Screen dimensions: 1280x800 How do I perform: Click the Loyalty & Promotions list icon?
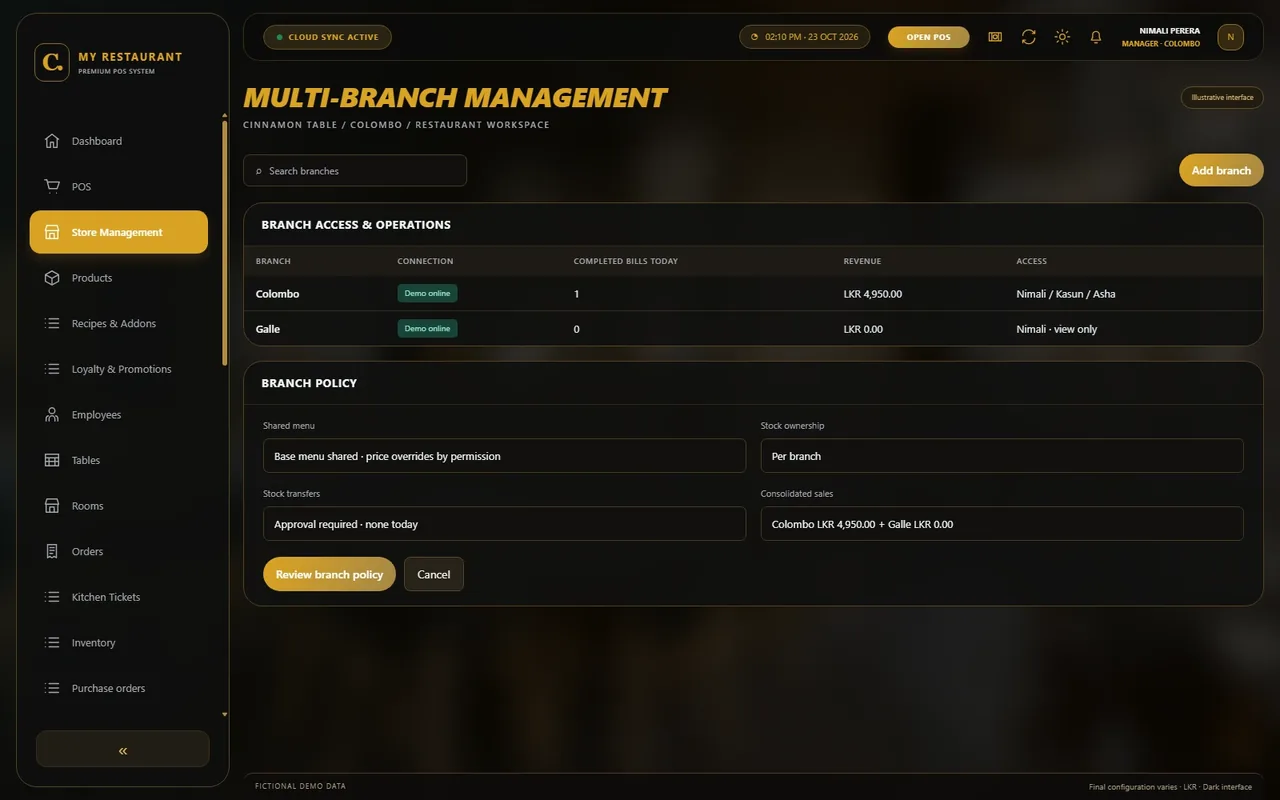tap(52, 369)
